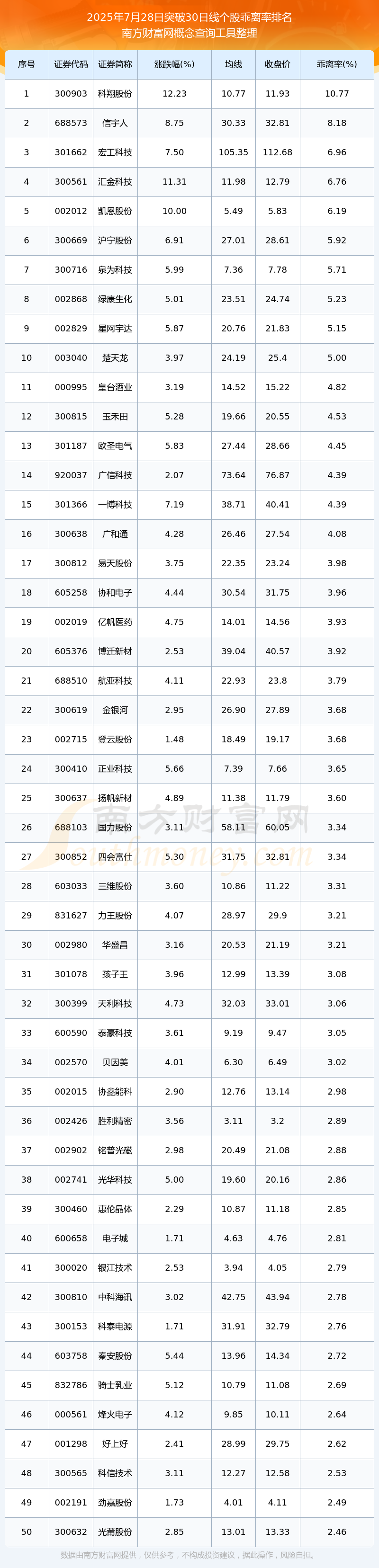Select stock name 科翔股份

coord(115,94)
